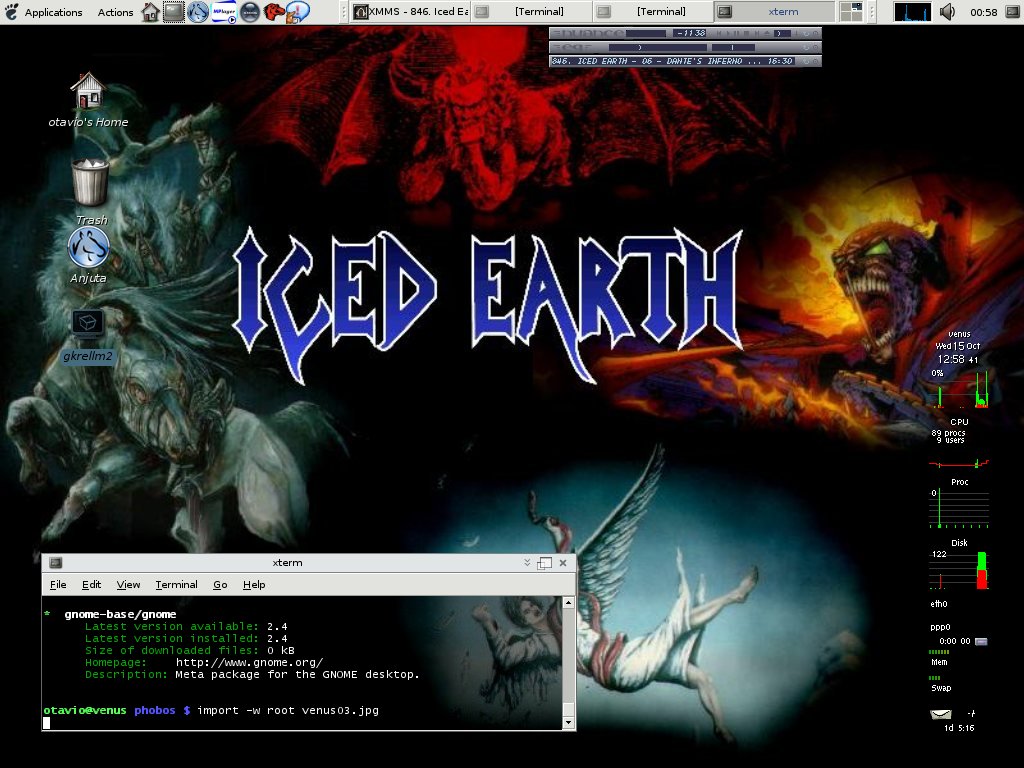Select the Trash desktop icon
The image size is (1024, 768).
click(x=91, y=192)
